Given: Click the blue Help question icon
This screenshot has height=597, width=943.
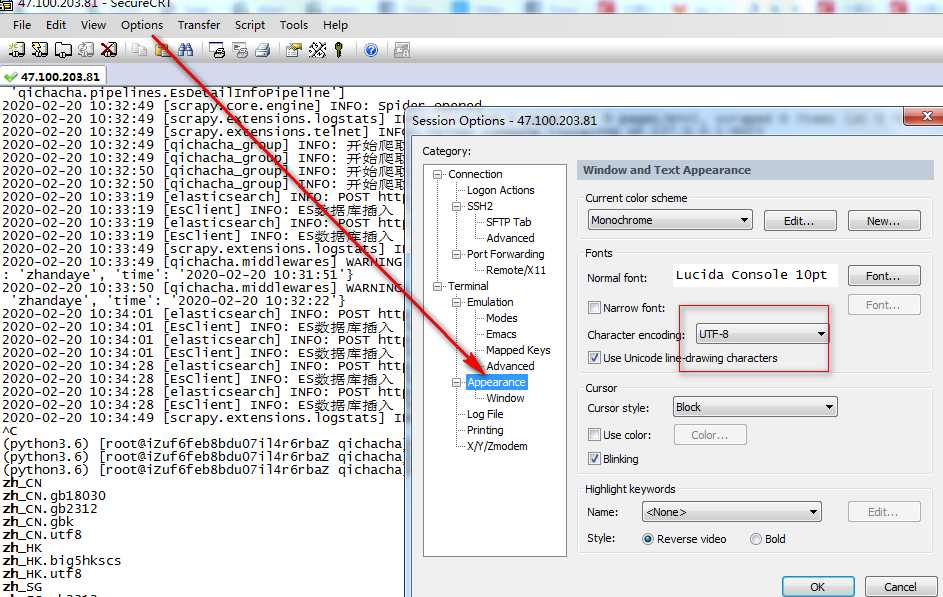Looking at the screenshot, I should click(x=371, y=50).
